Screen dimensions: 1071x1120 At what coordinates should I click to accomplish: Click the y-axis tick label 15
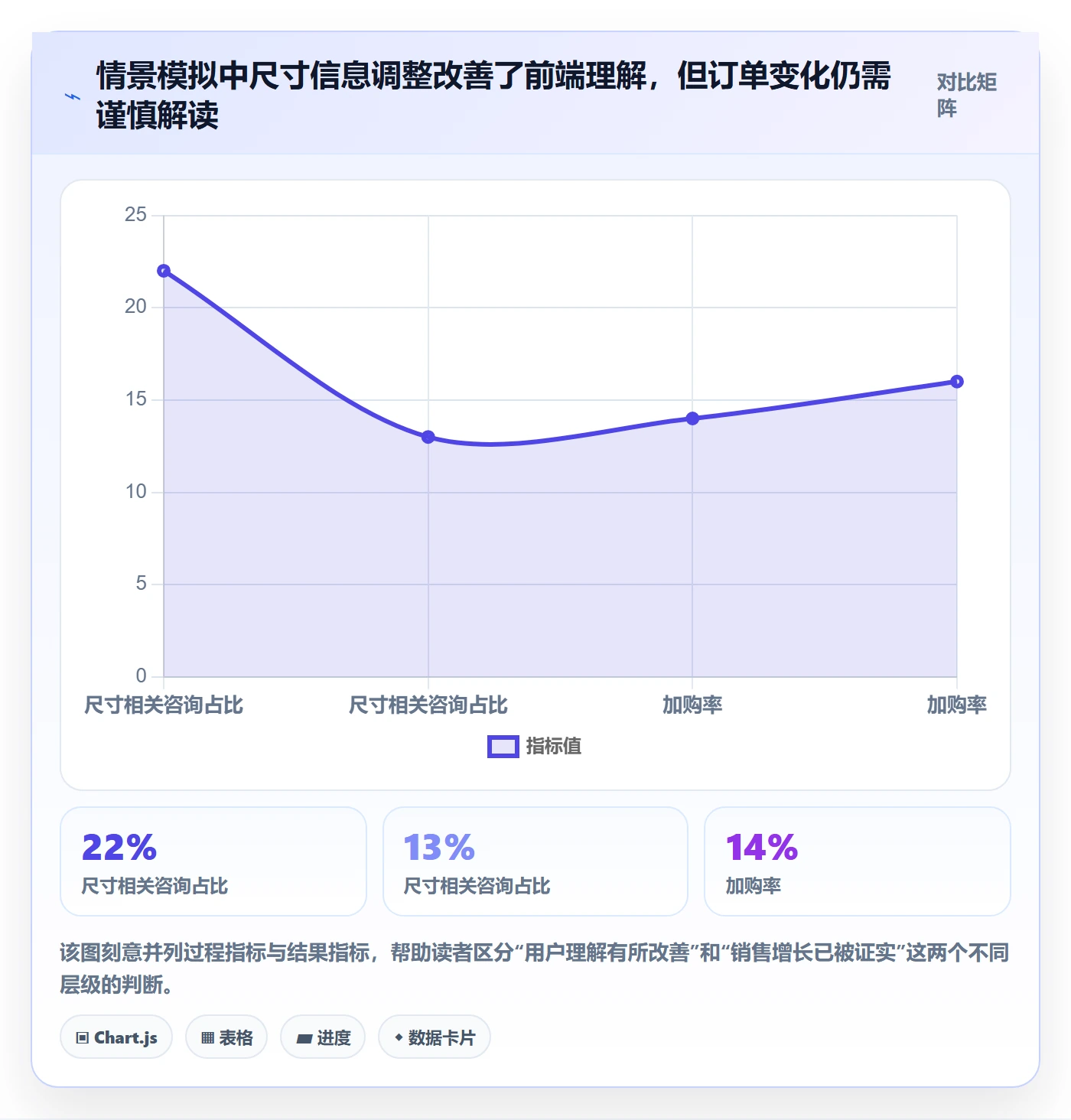tap(135, 399)
